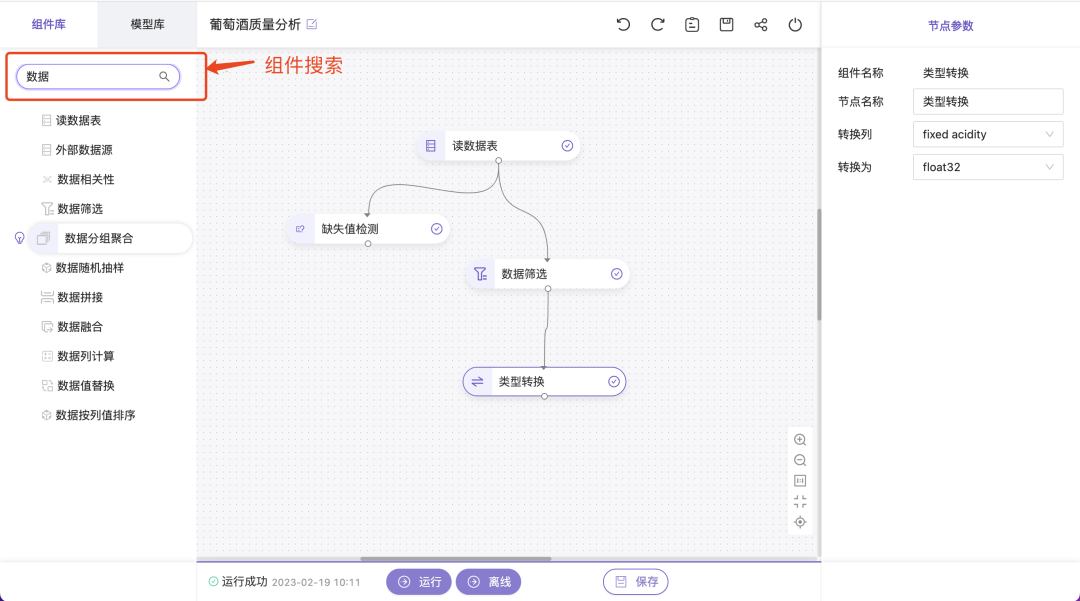
Task: Click the zoom out canvas icon
Action: (x=800, y=460)
